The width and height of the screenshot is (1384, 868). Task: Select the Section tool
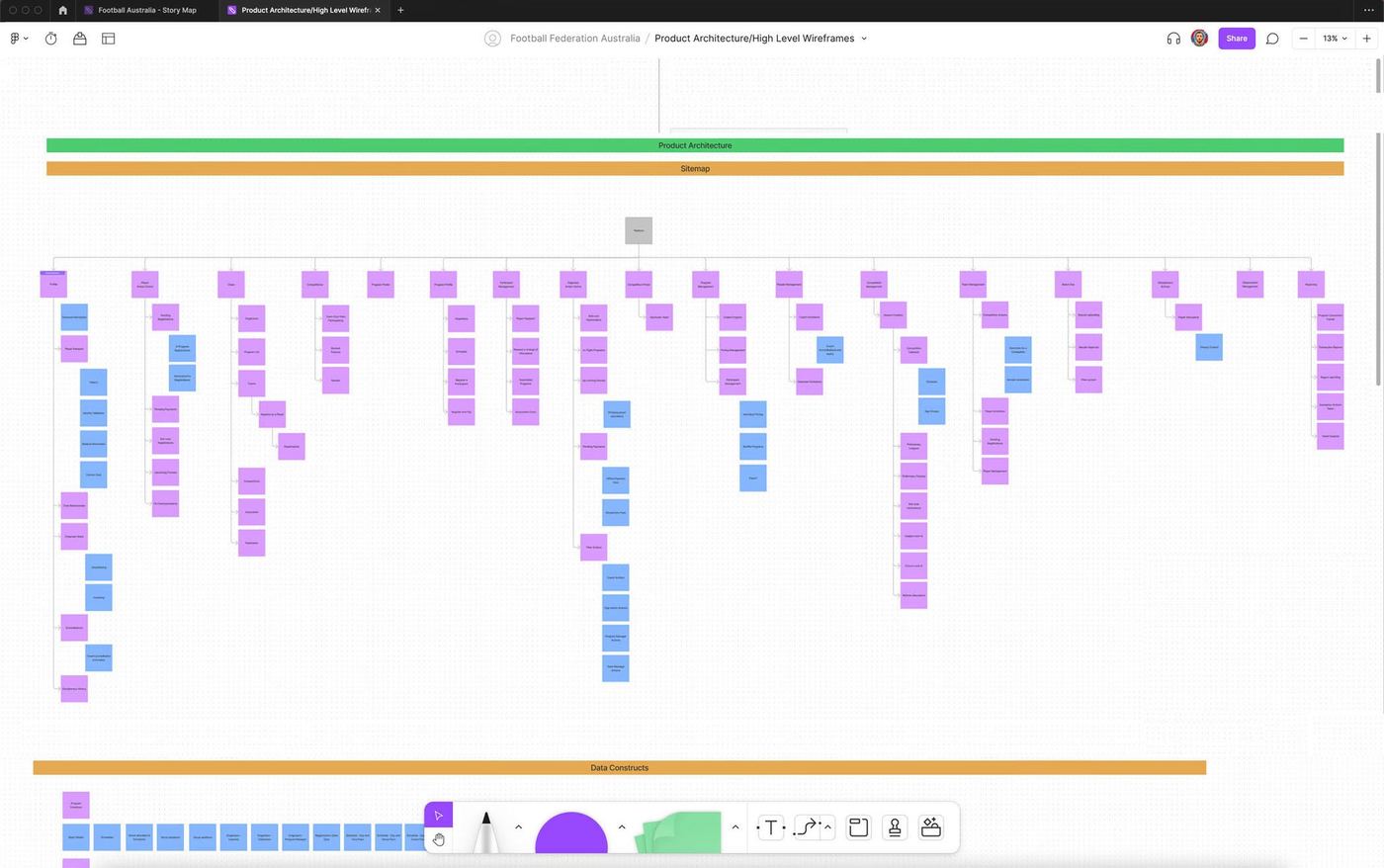pos(858,827)
